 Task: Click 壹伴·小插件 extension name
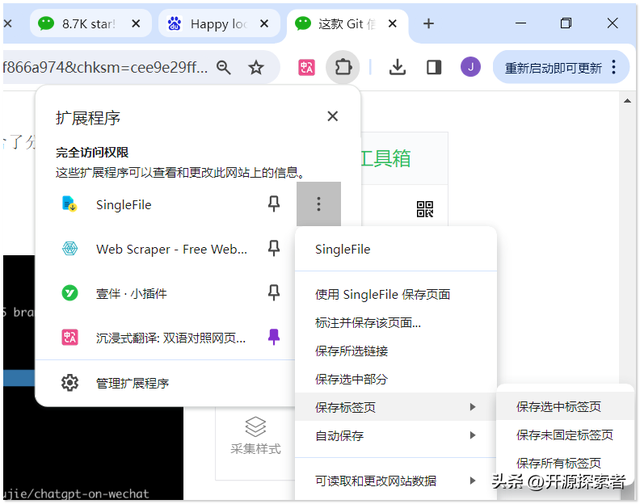coord(131,293)
